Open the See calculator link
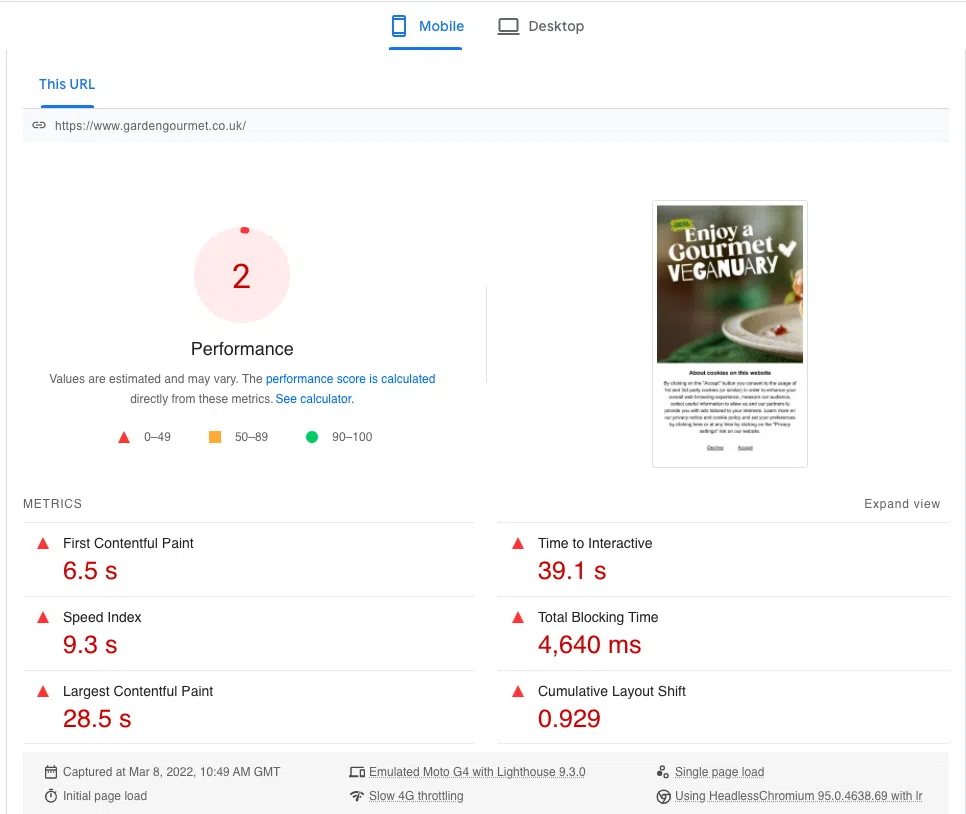This screenshot has width=966, height=814. [x=313, y=398]
